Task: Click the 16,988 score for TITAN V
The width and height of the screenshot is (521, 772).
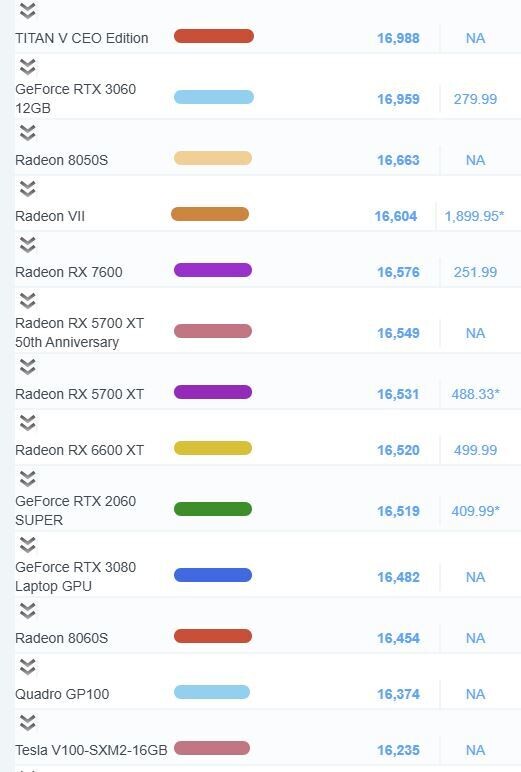Action: click(398, 38)
